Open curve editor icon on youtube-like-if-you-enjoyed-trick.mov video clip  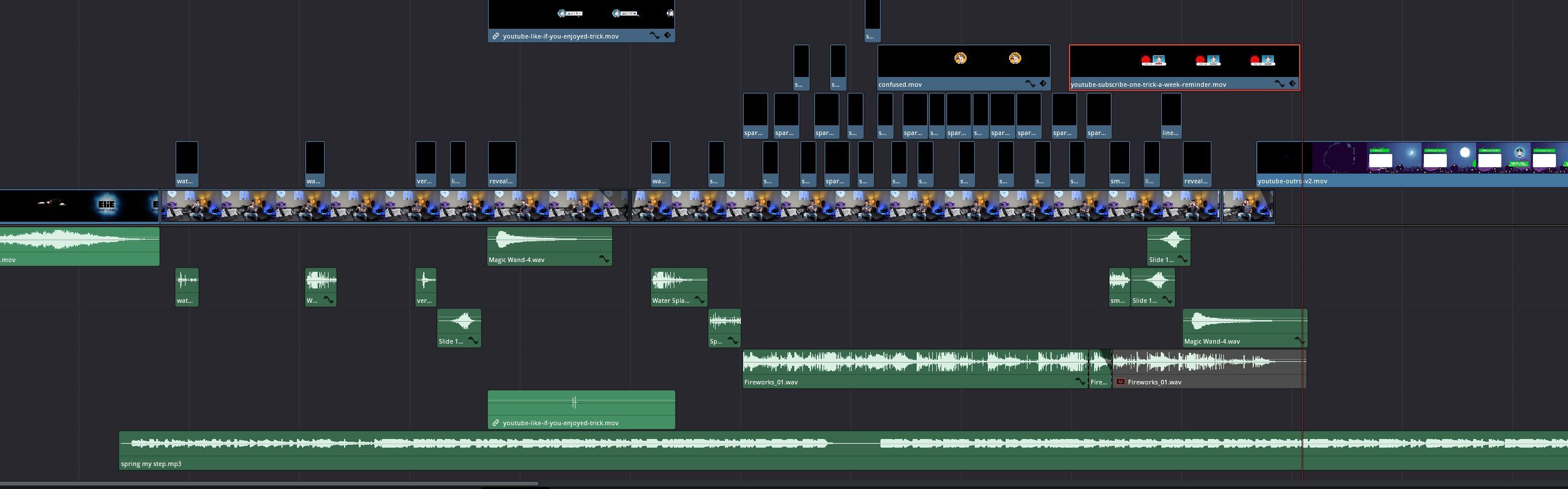point(654,35)
